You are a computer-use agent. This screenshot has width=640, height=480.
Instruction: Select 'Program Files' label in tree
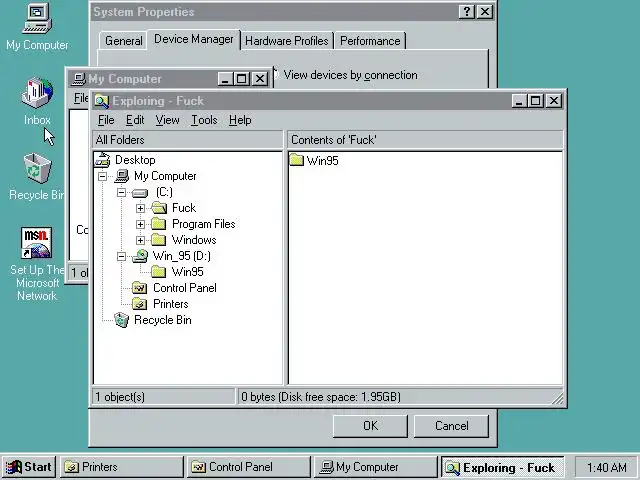coord(203,224)
